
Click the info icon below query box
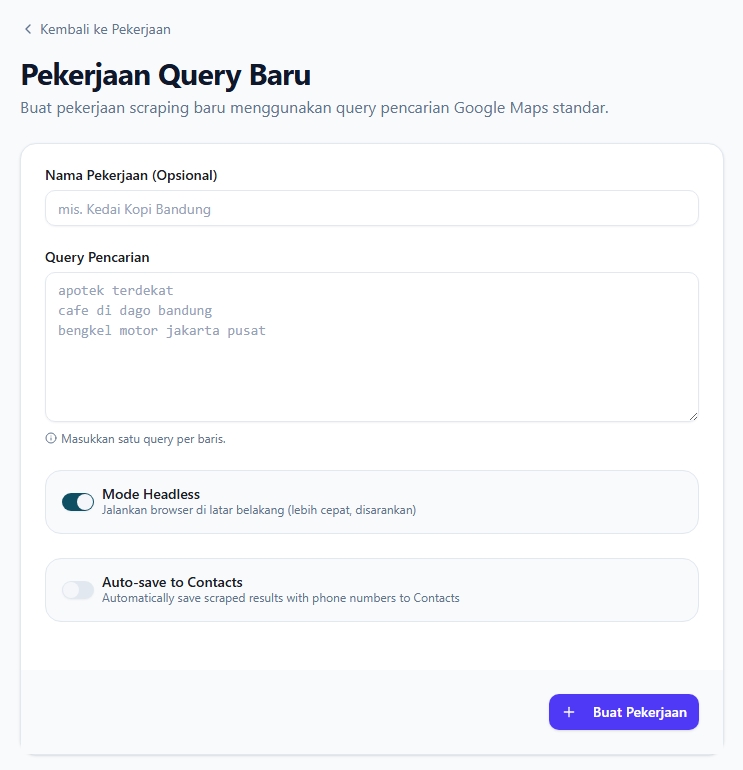click(x=51, y=438)
